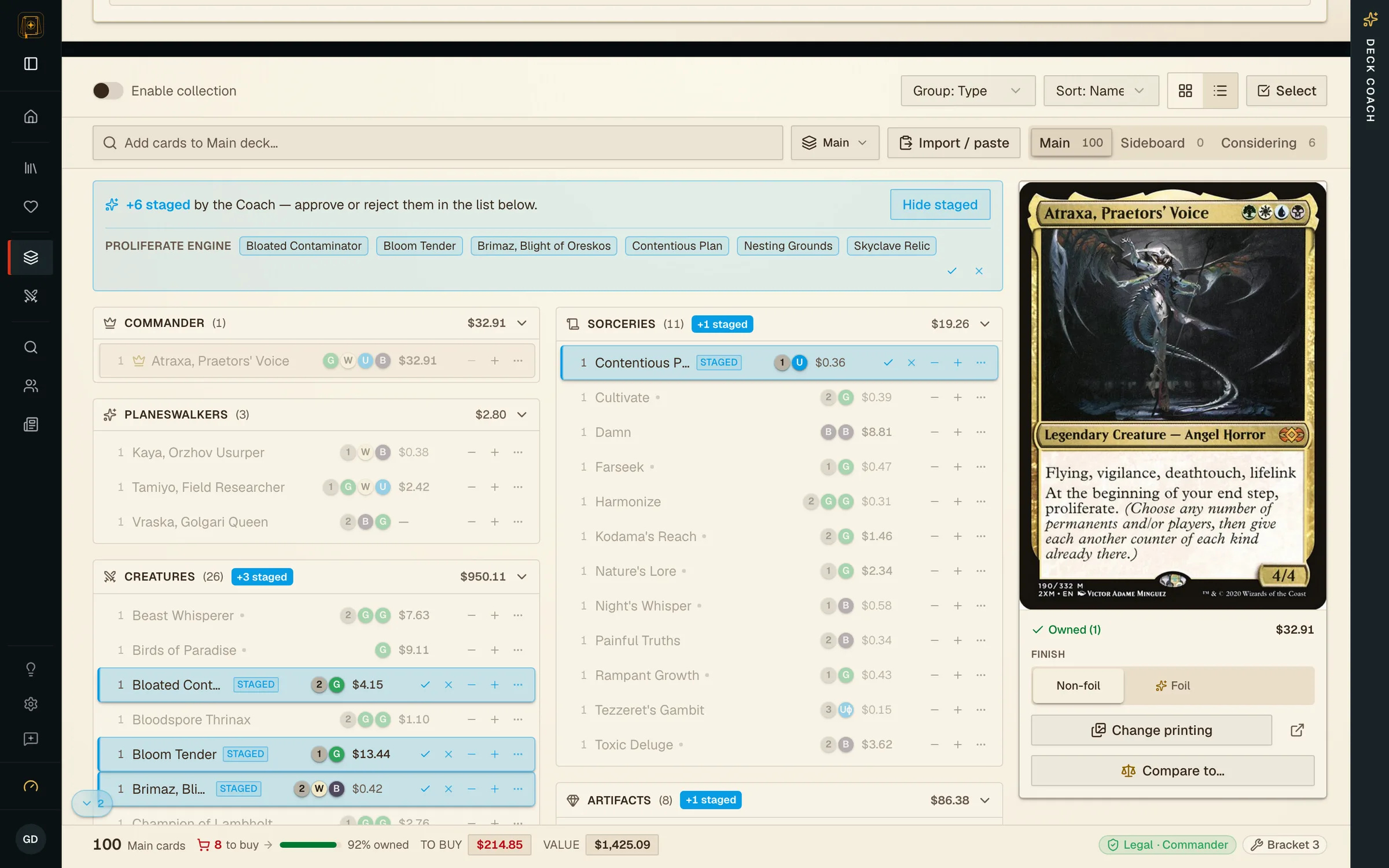1389x868 pixels.
Task: Approve staged Bloated Contaminator card
Action: [425, 685]
